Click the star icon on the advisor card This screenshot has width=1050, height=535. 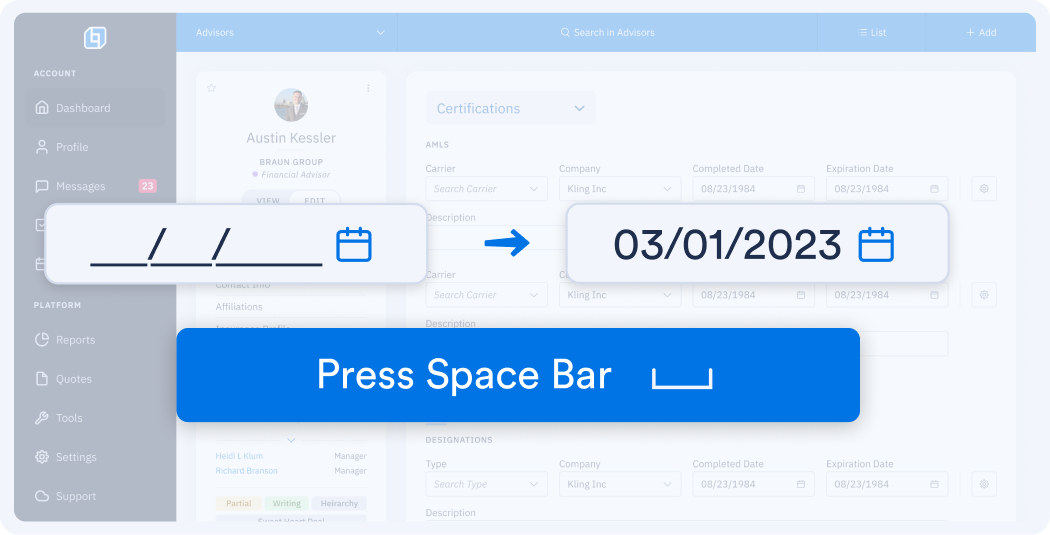tap(211, 88)
